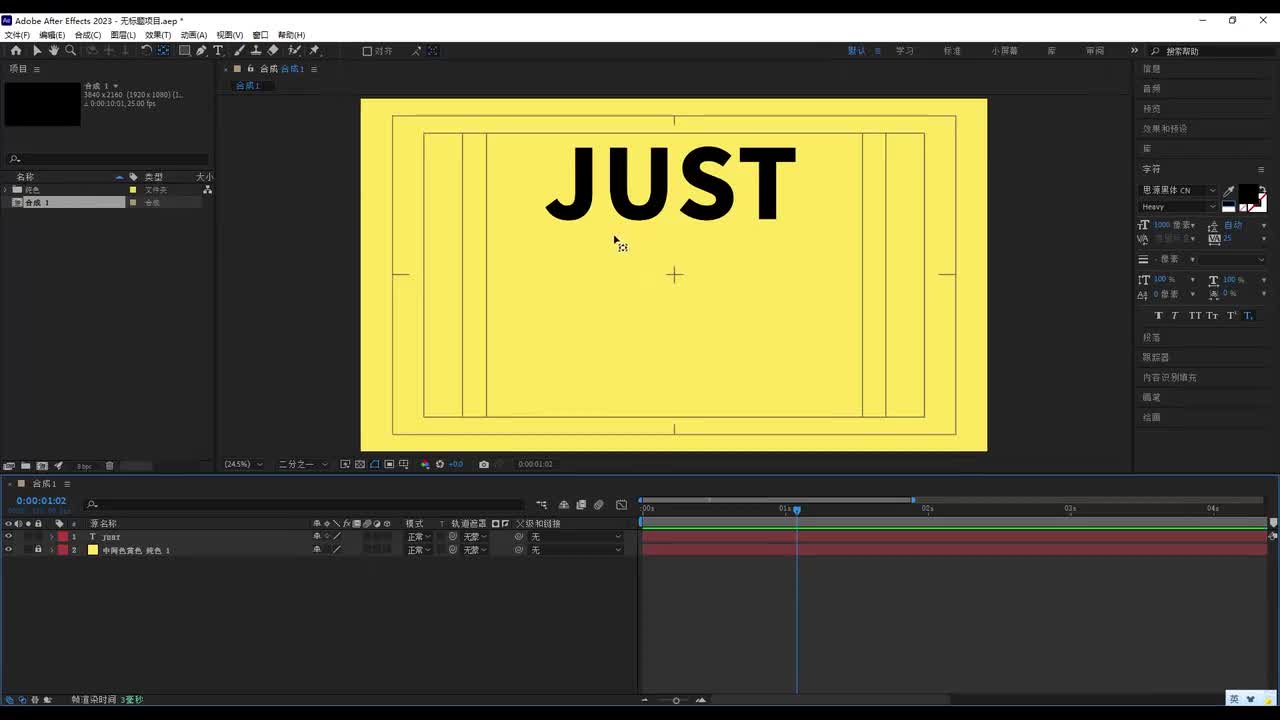Open the 内容识别填充 panel
1280x720 pixels.
pos(1170,378)
